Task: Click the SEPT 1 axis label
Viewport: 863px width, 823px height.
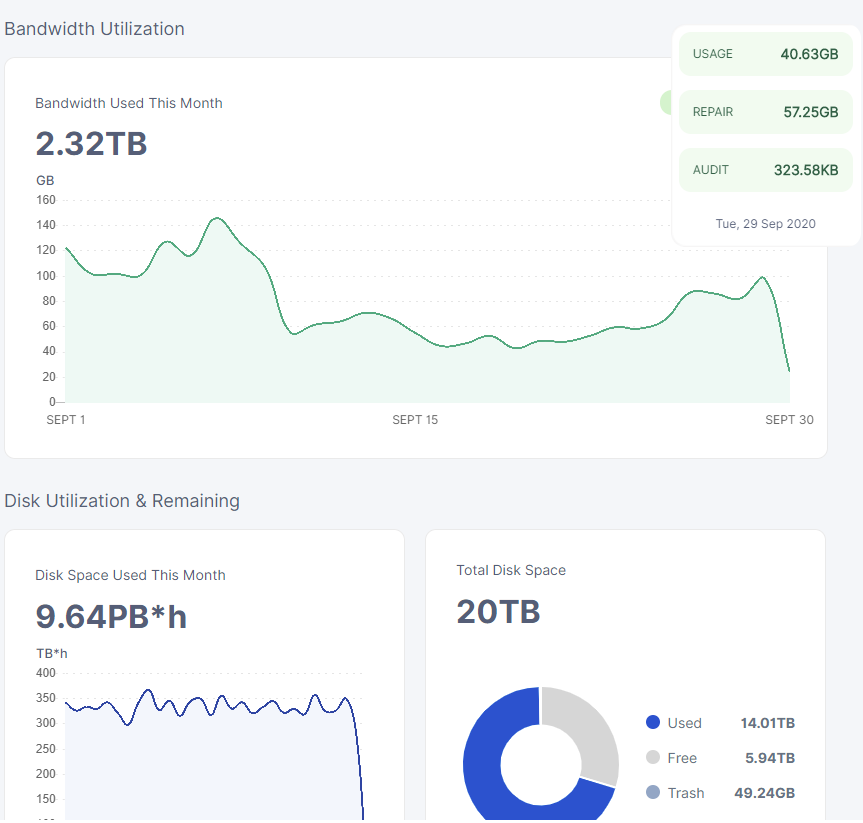Action: tap(66, 420)
